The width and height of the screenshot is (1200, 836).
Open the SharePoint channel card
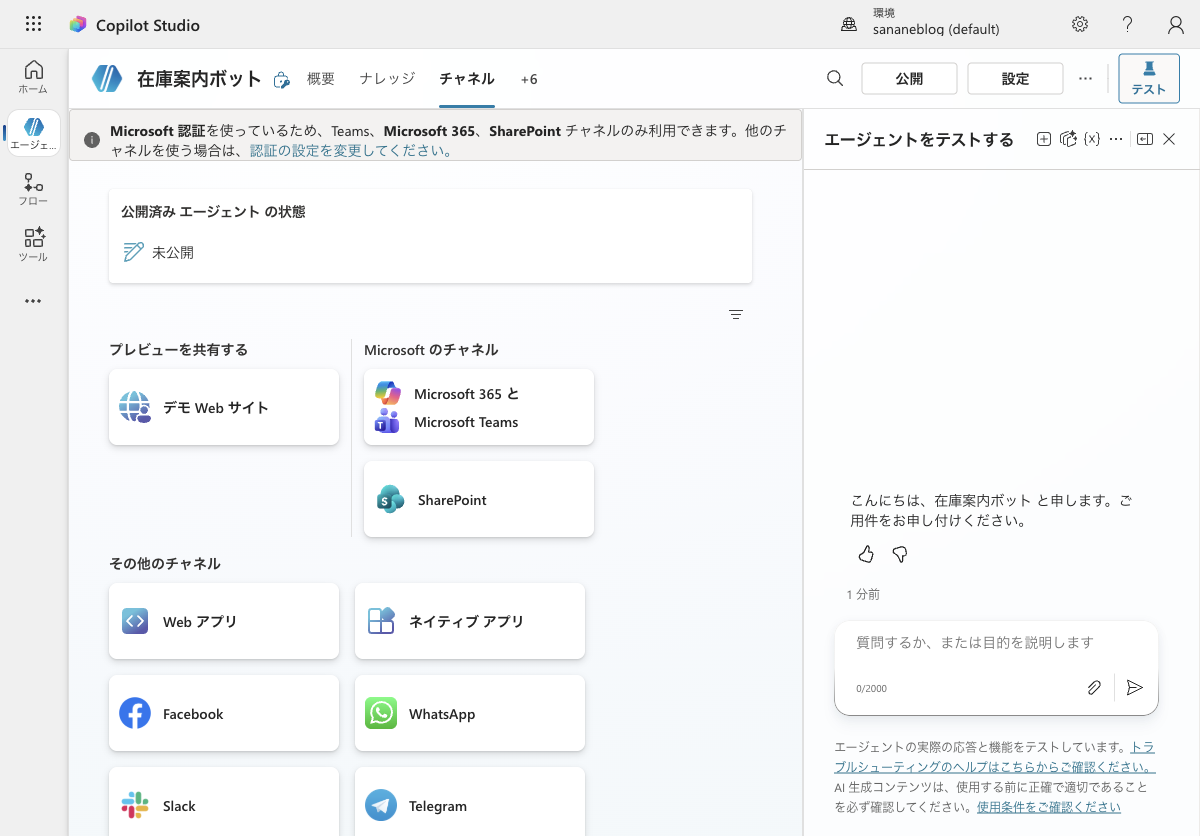(479, 499)
